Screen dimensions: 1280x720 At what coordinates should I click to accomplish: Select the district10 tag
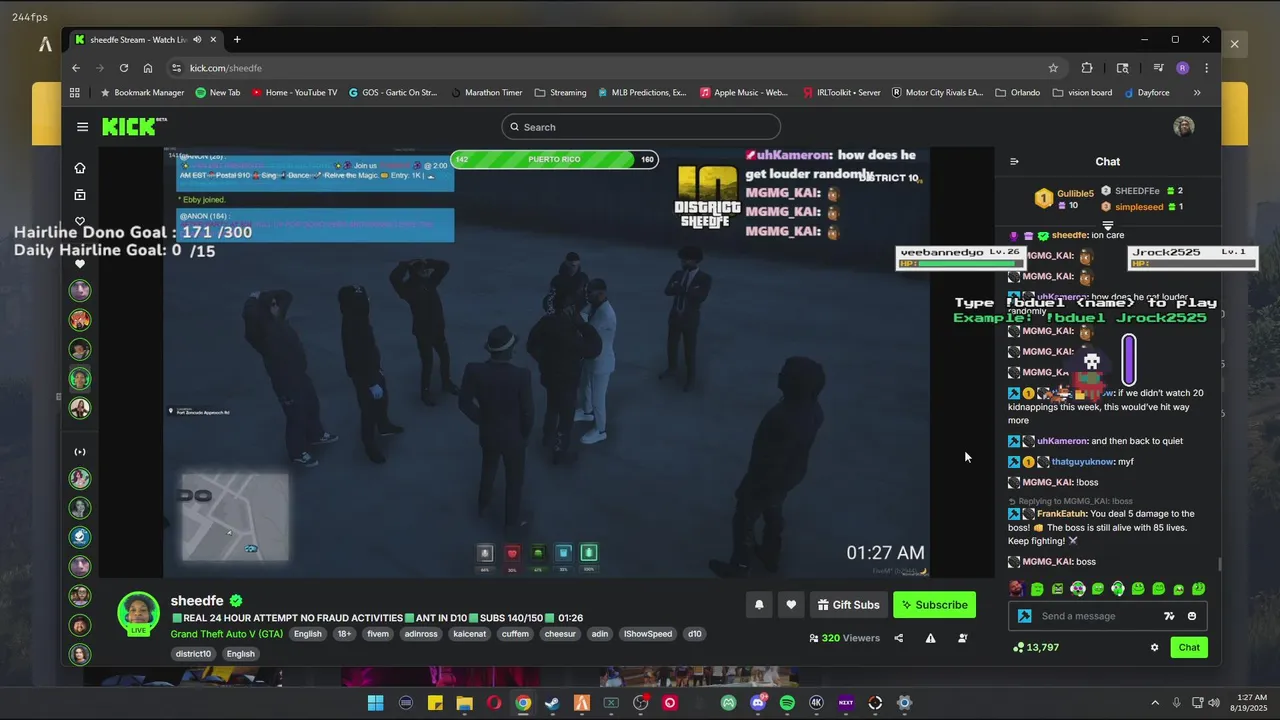tap(193, 654)
